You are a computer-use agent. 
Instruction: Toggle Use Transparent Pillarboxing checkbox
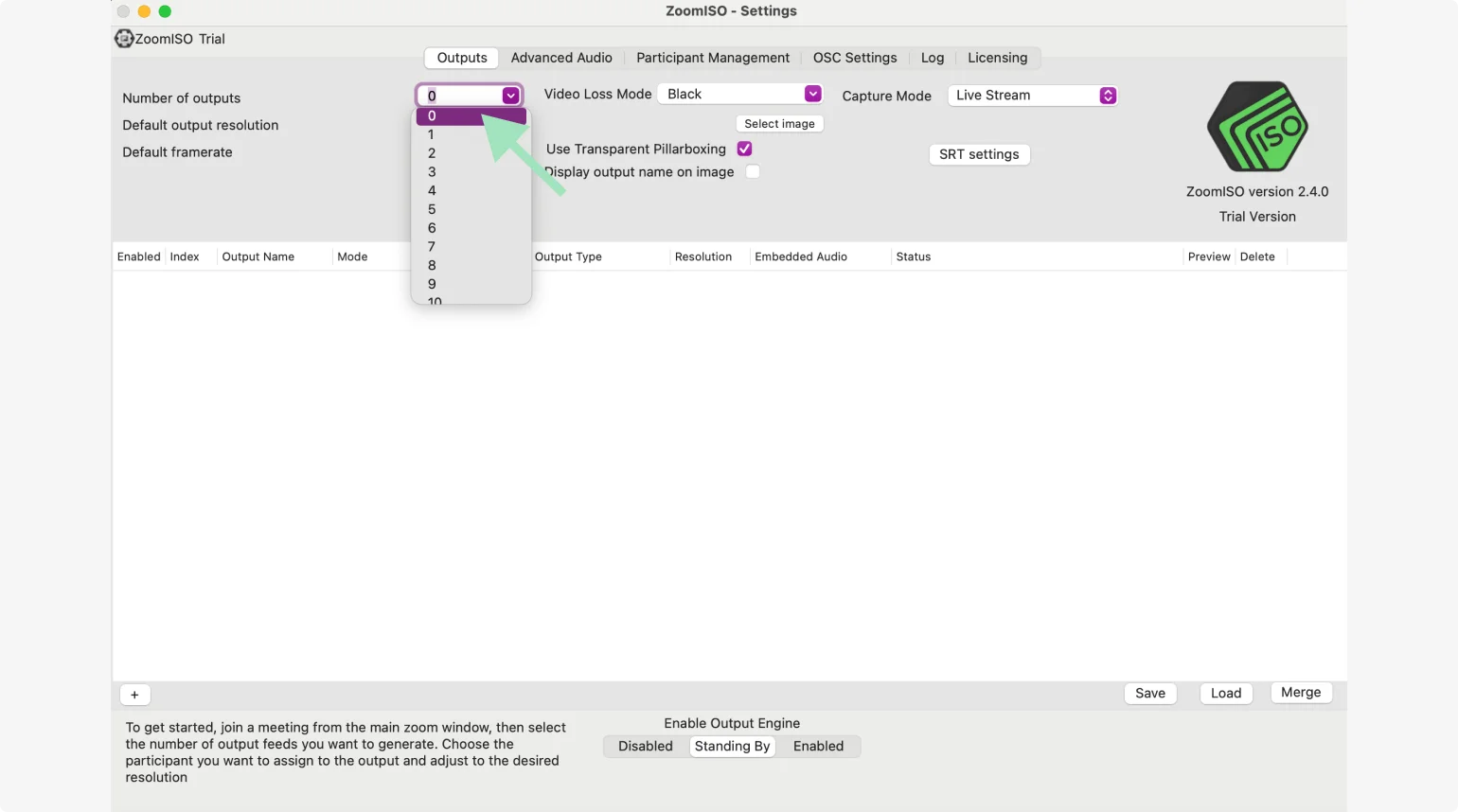(x=745, y=149)
